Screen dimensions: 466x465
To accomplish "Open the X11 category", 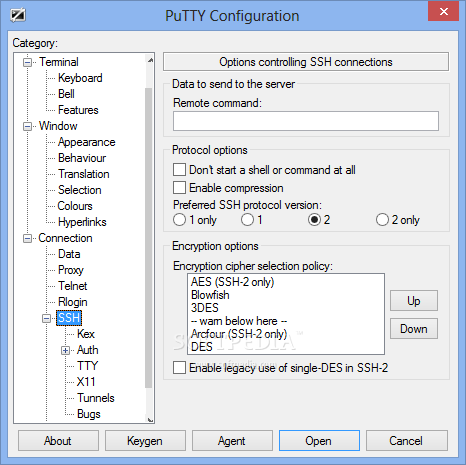I will click(86, 382).
